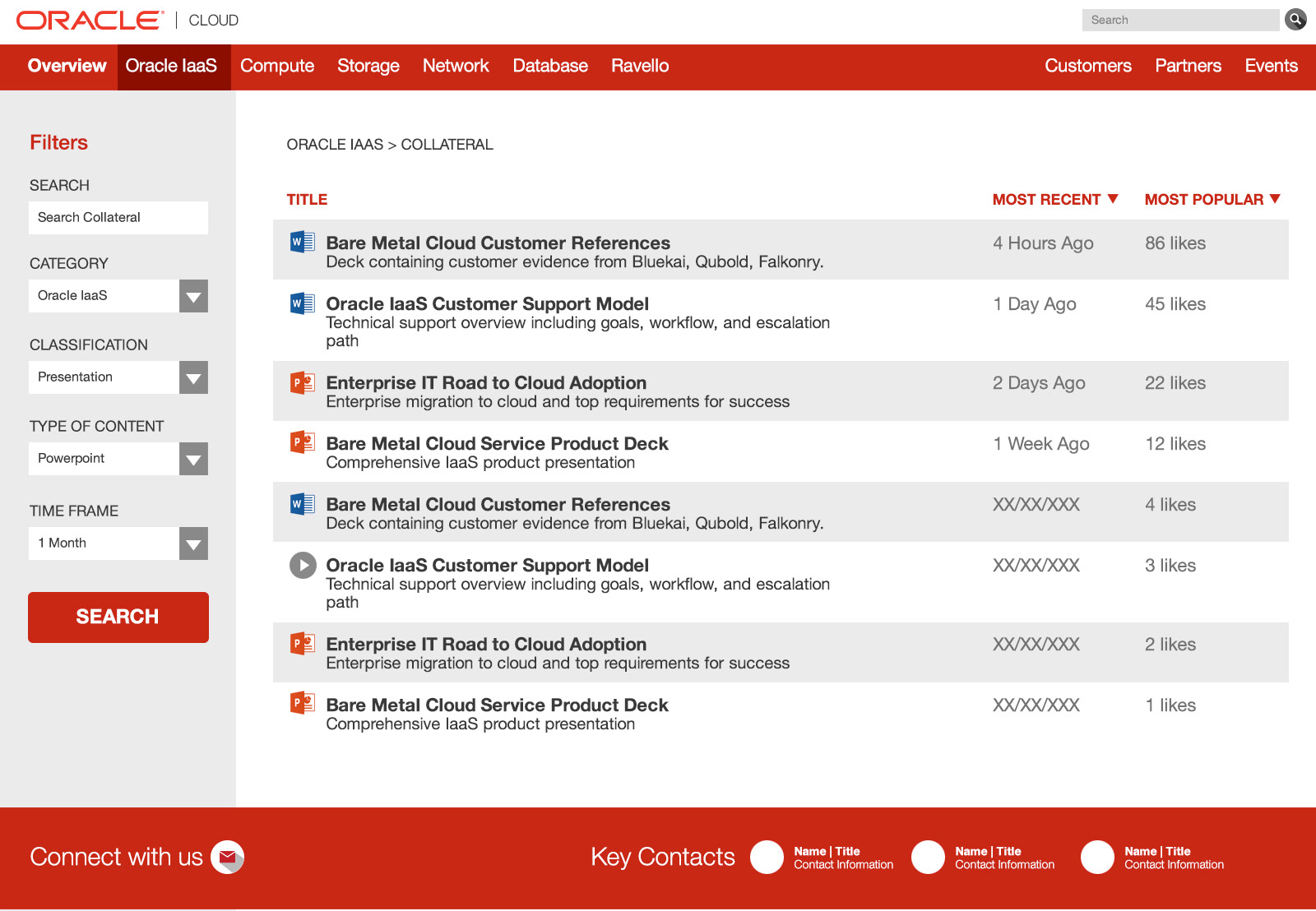Open the Partners link in the navigation bar

(x=1188, y=67)
